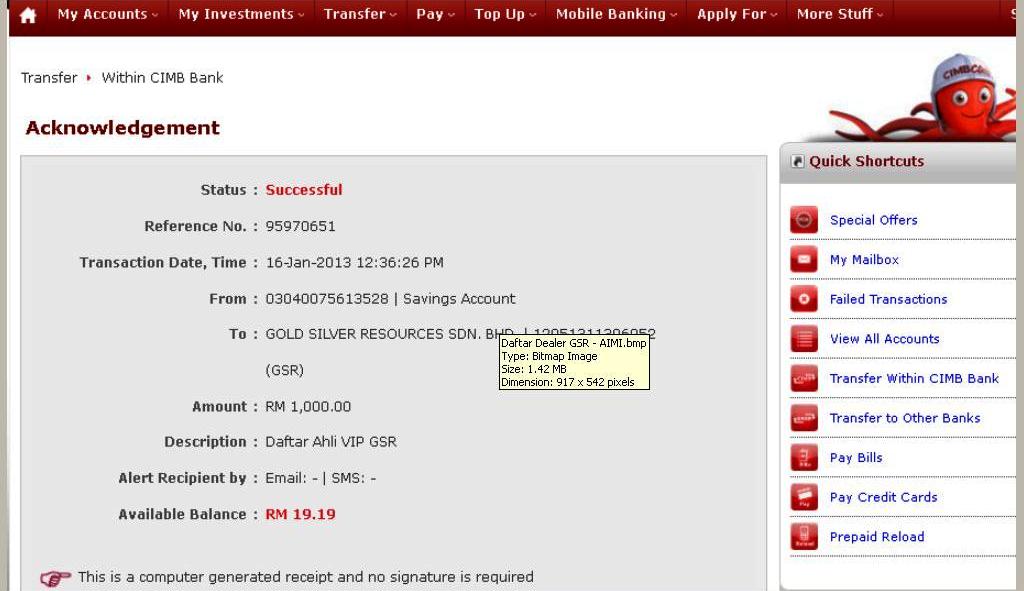Click the Pay Credit Cards icon
1024x591 pixels.
(804, 497)
